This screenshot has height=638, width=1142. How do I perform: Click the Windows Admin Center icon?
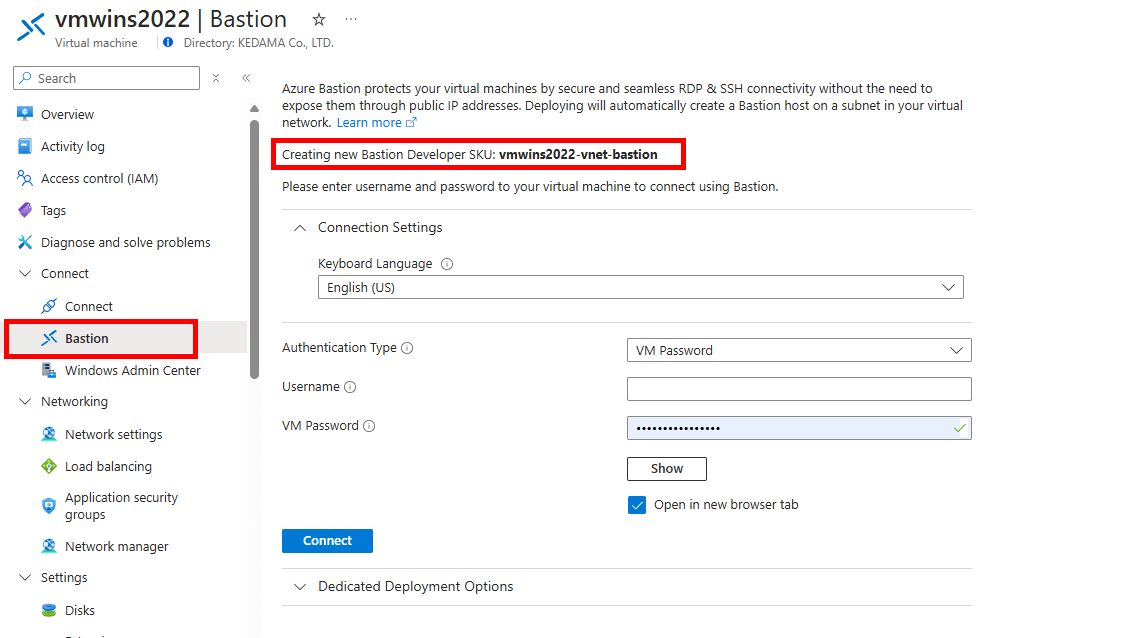pos(49,370)
